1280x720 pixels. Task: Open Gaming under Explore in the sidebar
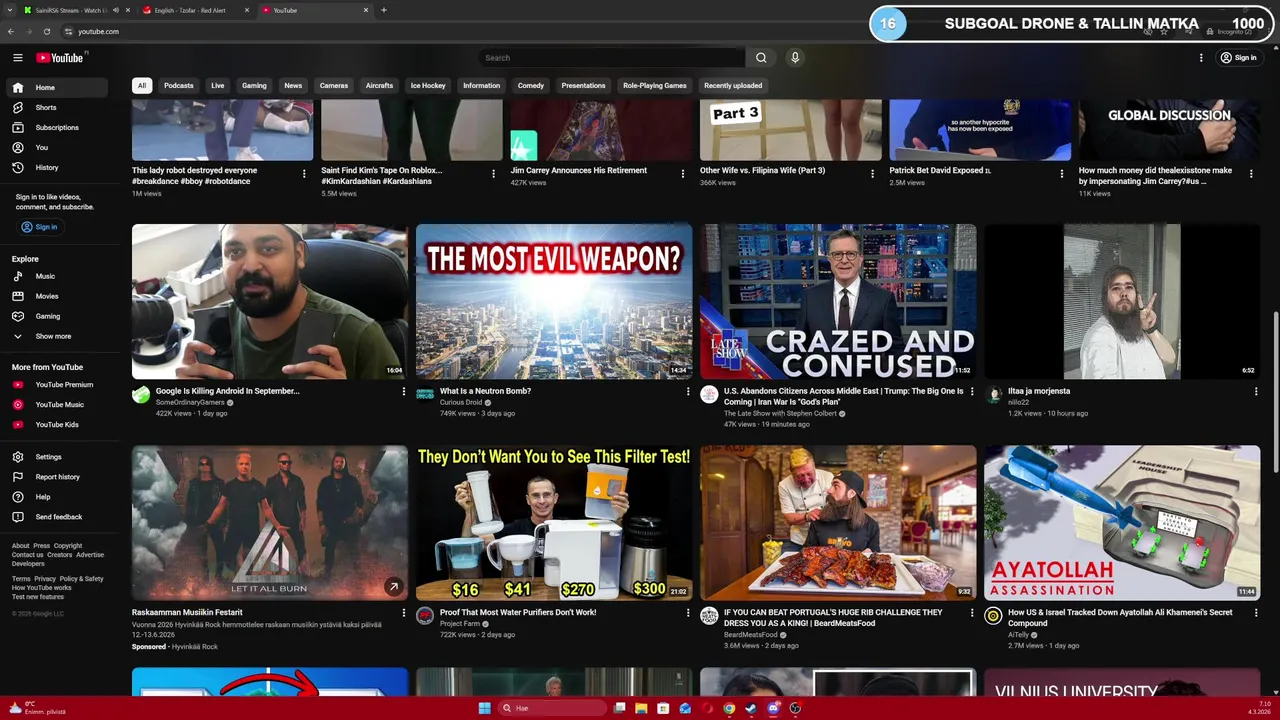tap(56, 316)
